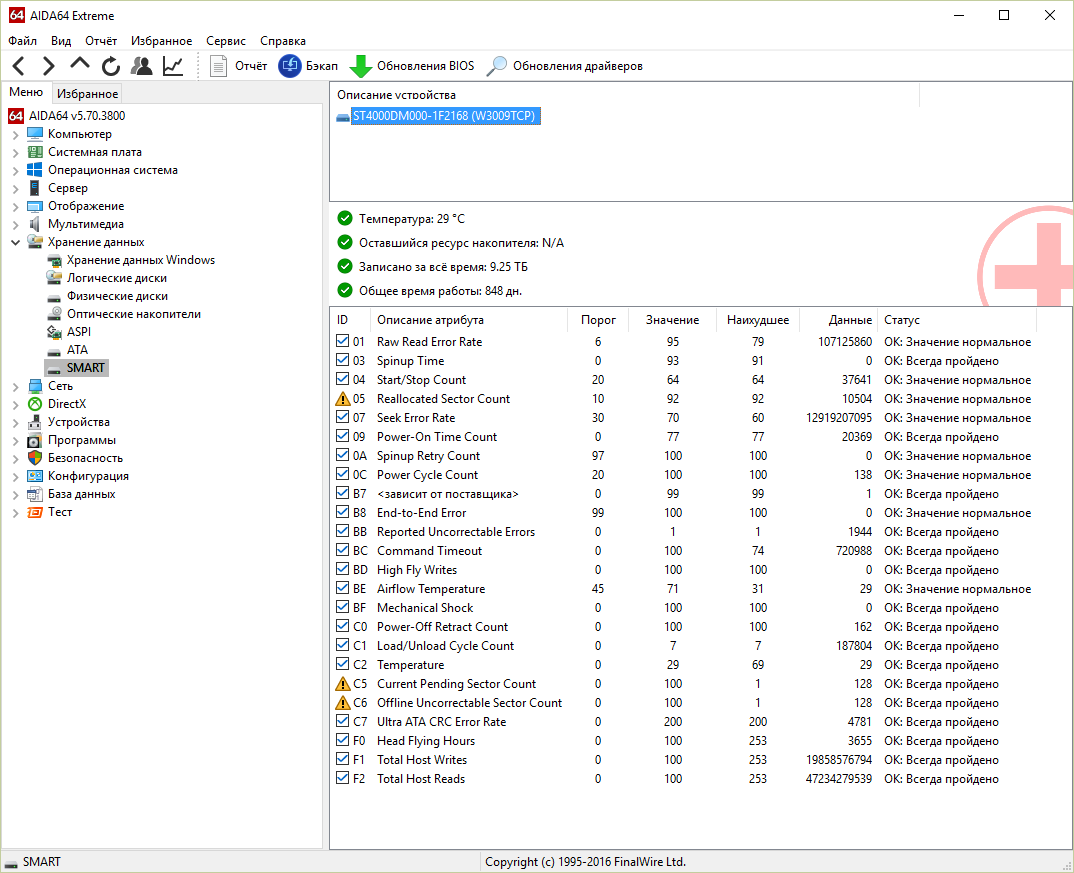
Task: Toggle the checkbox for Ultra ATA CRC Error Rate
Action: click(x=342, y=720)
